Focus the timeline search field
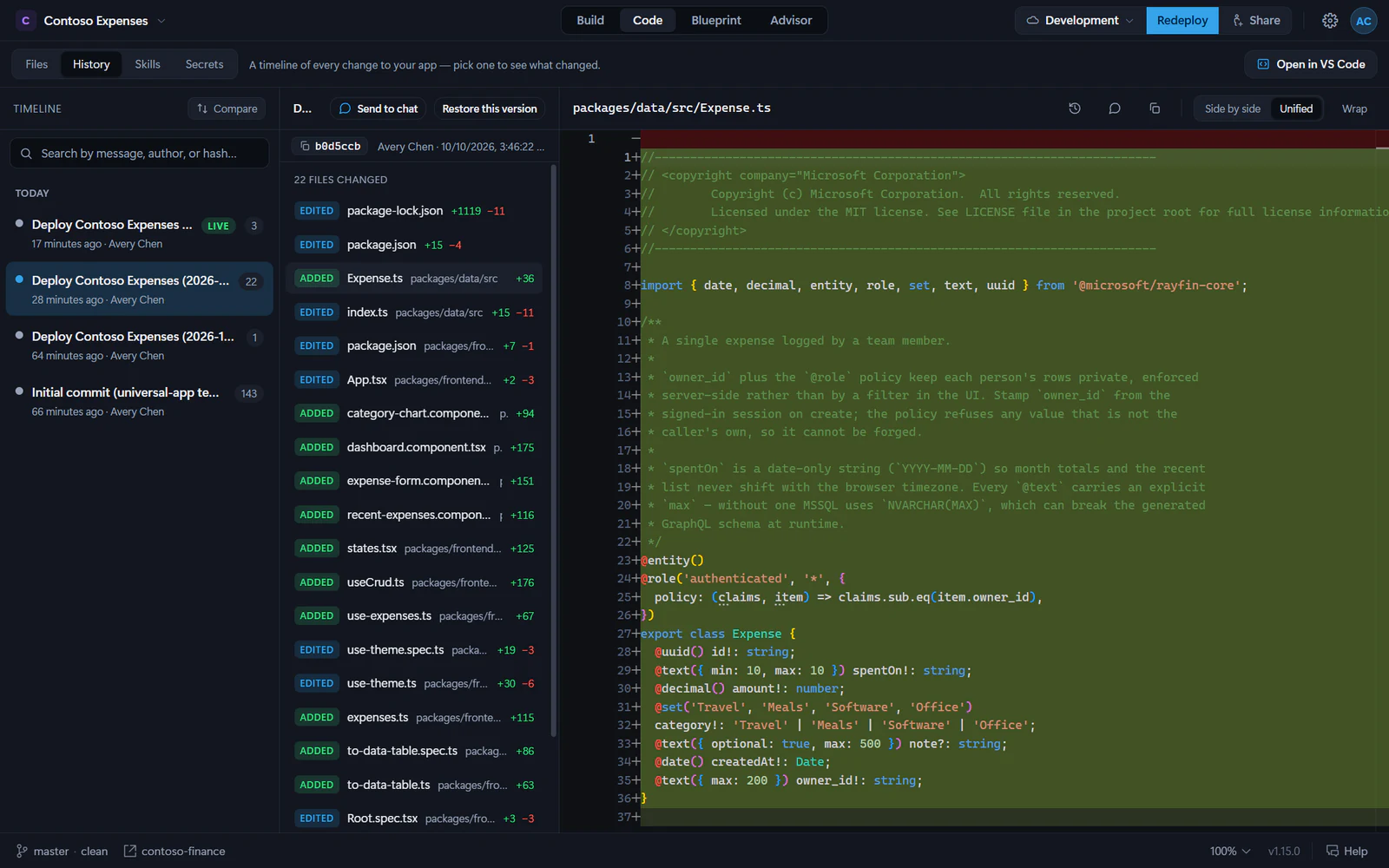 coord(140,154)
